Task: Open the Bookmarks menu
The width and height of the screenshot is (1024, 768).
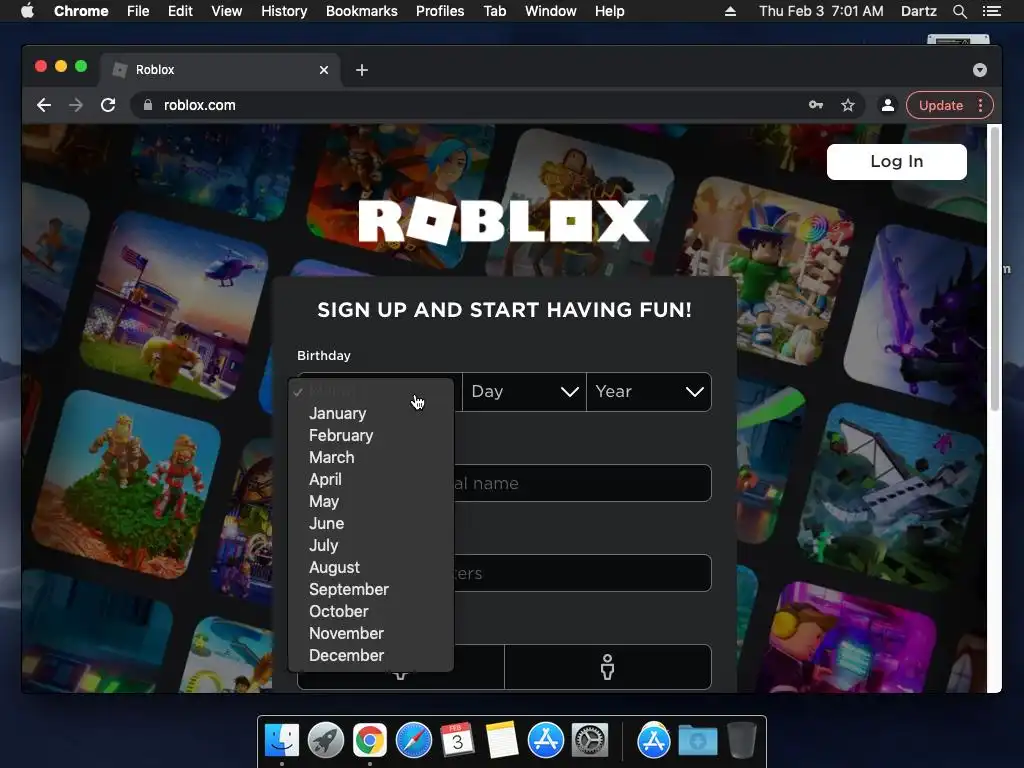Action: coord(362,11)
